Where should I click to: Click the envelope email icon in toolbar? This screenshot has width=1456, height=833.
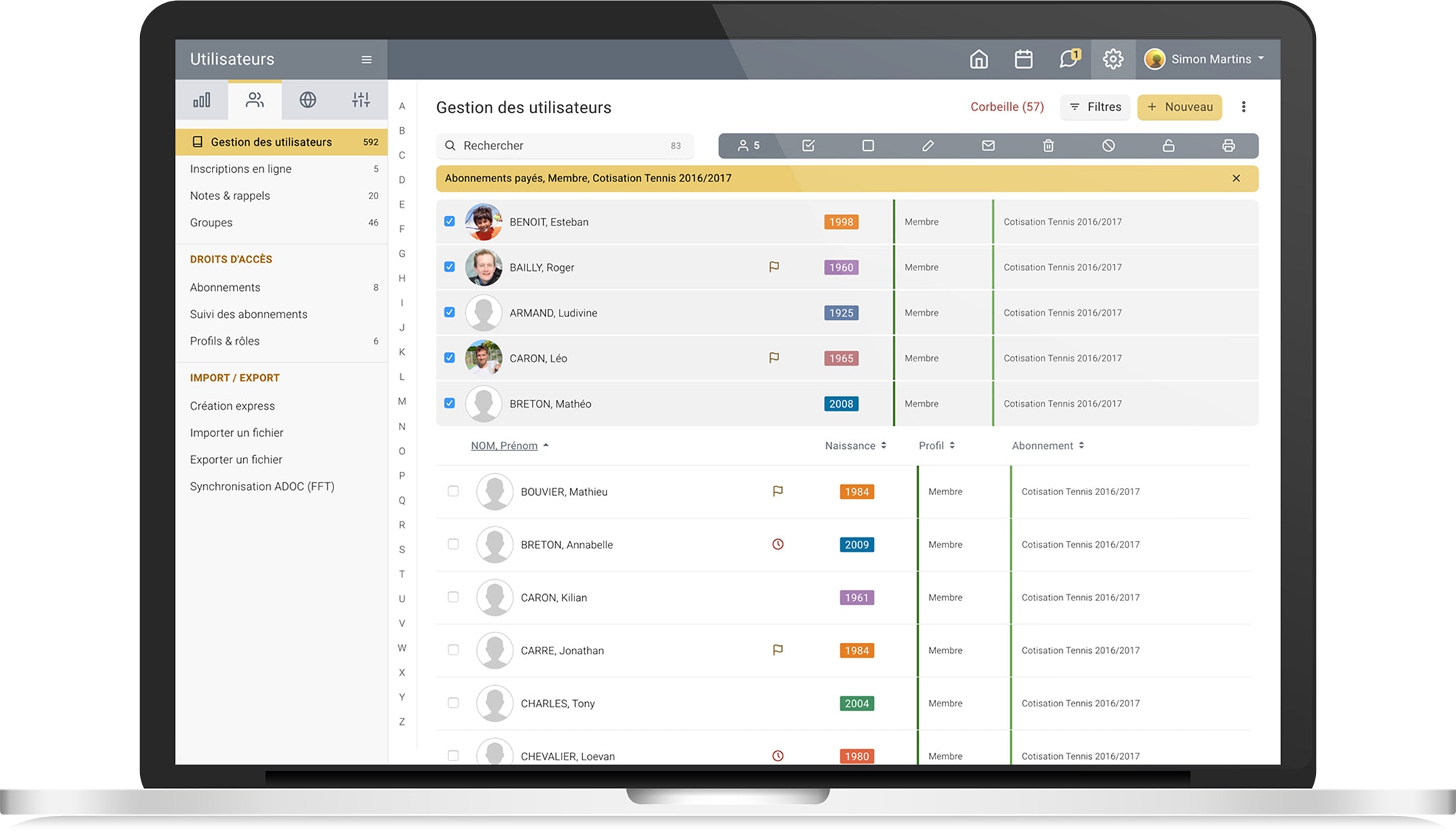click(x=988, y=146)
